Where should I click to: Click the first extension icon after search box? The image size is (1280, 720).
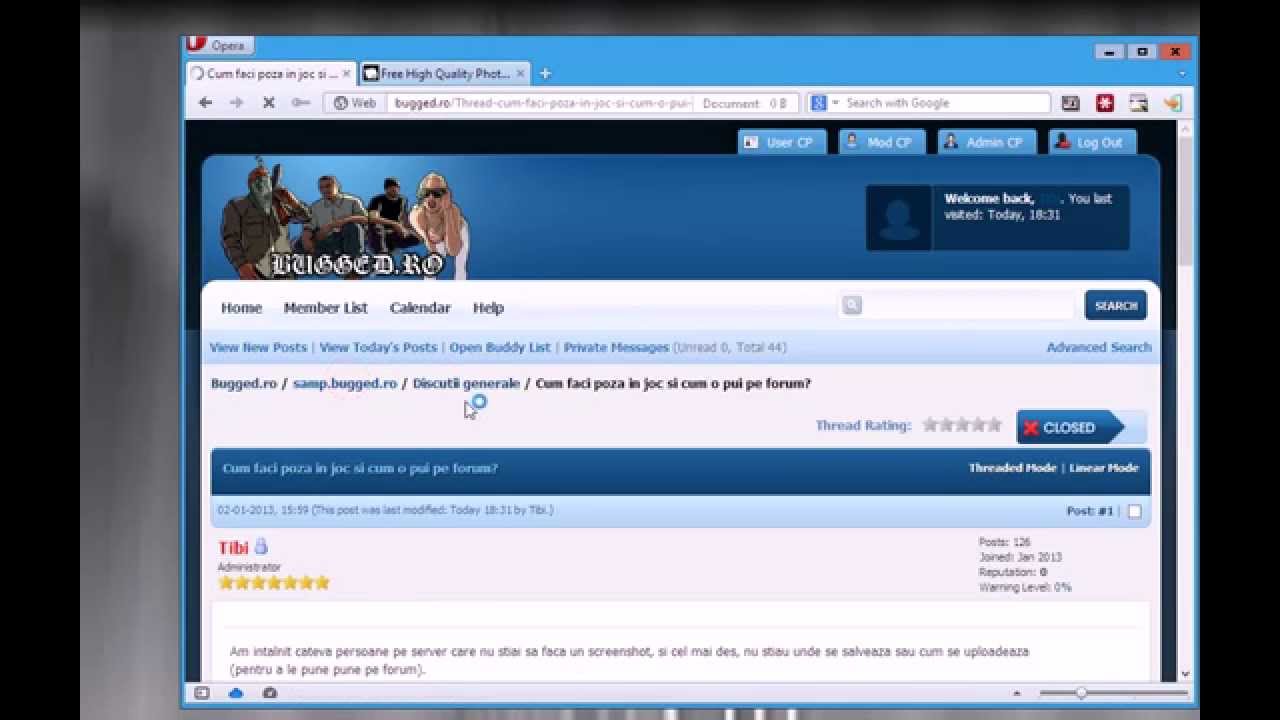[x=1071, y=103]
